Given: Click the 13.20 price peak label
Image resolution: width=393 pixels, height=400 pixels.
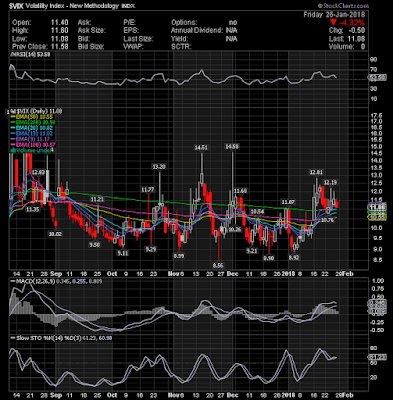Looking at the screenshot, I should [159, 166].
